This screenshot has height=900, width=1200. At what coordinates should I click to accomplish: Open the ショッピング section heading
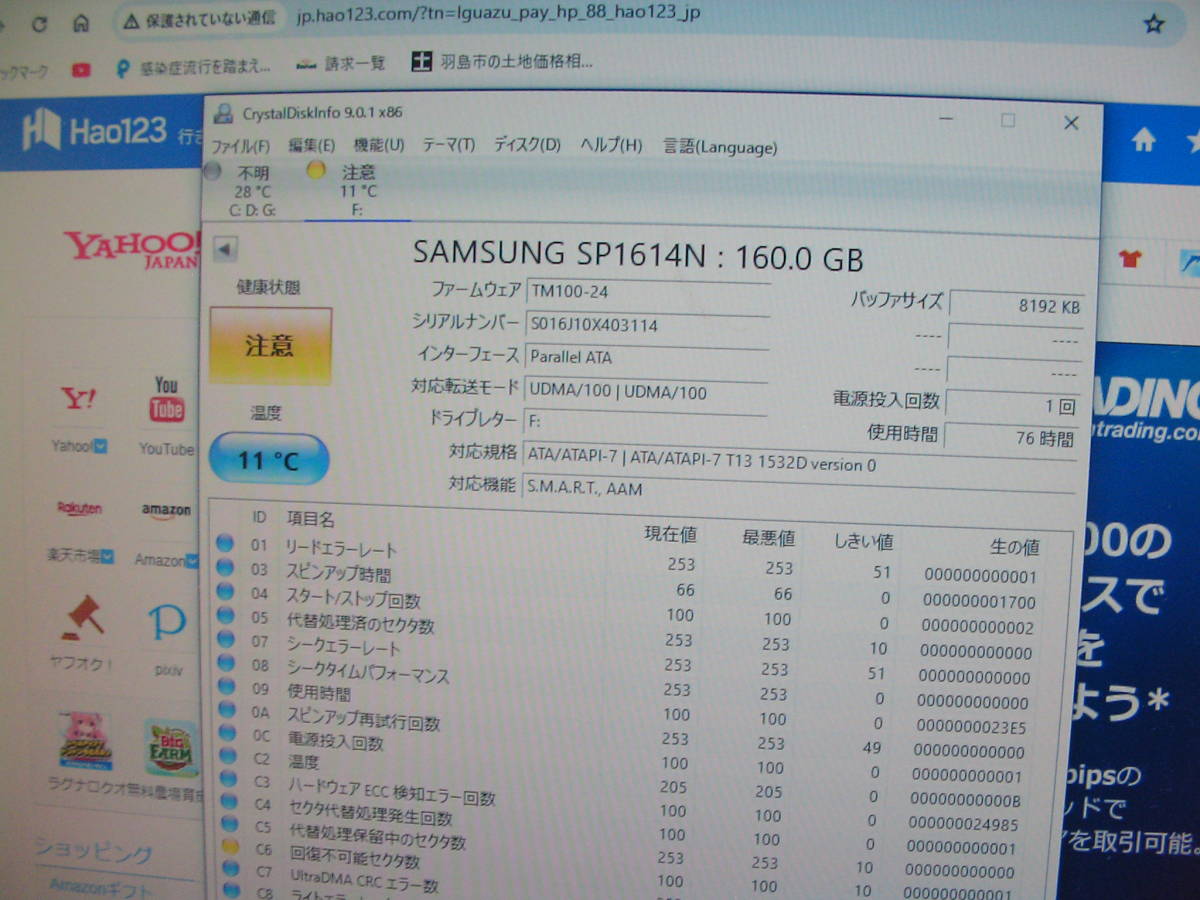click(x=93, y=851)
